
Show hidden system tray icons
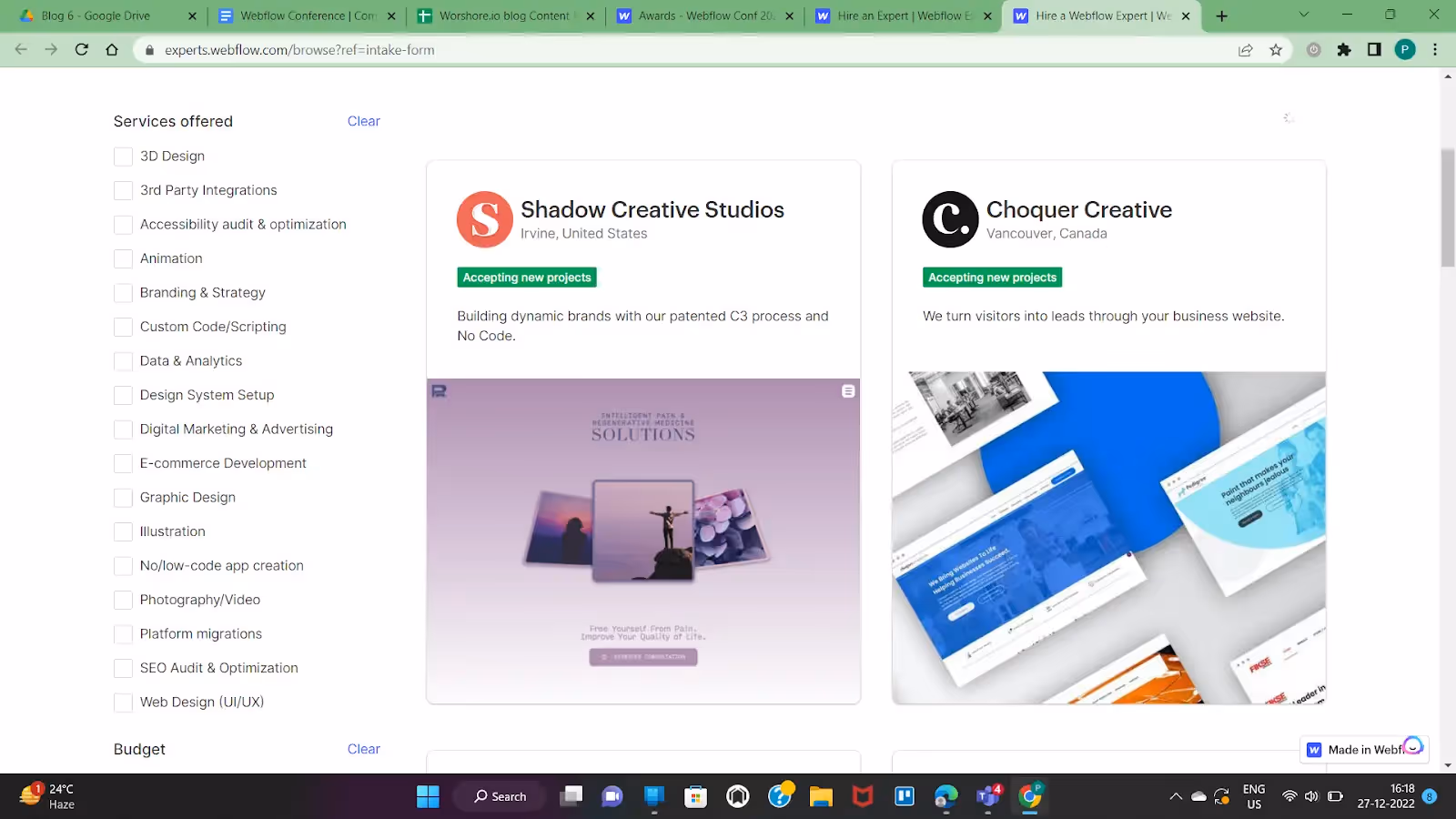pos(1176,796)
